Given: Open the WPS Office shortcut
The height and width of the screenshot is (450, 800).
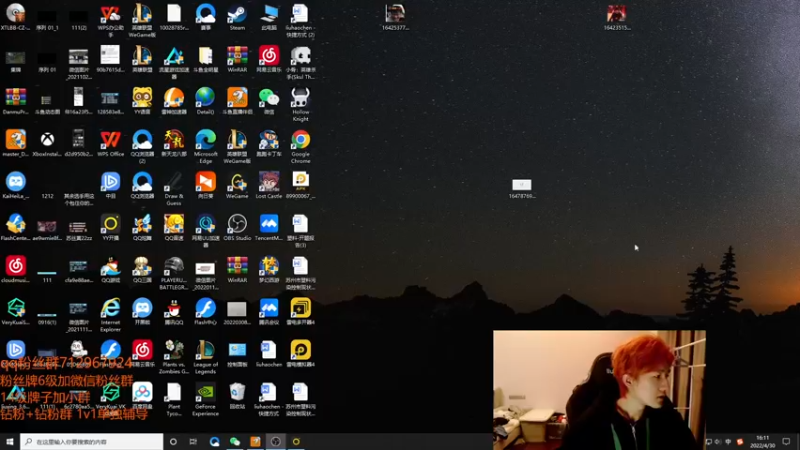Looking at the screenshot, I should point(110,140).
